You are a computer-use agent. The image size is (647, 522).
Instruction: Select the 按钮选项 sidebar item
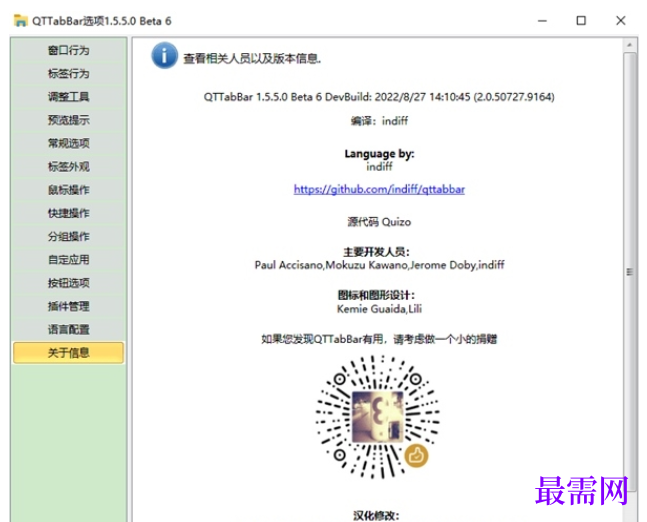click(x=68, y=283)
